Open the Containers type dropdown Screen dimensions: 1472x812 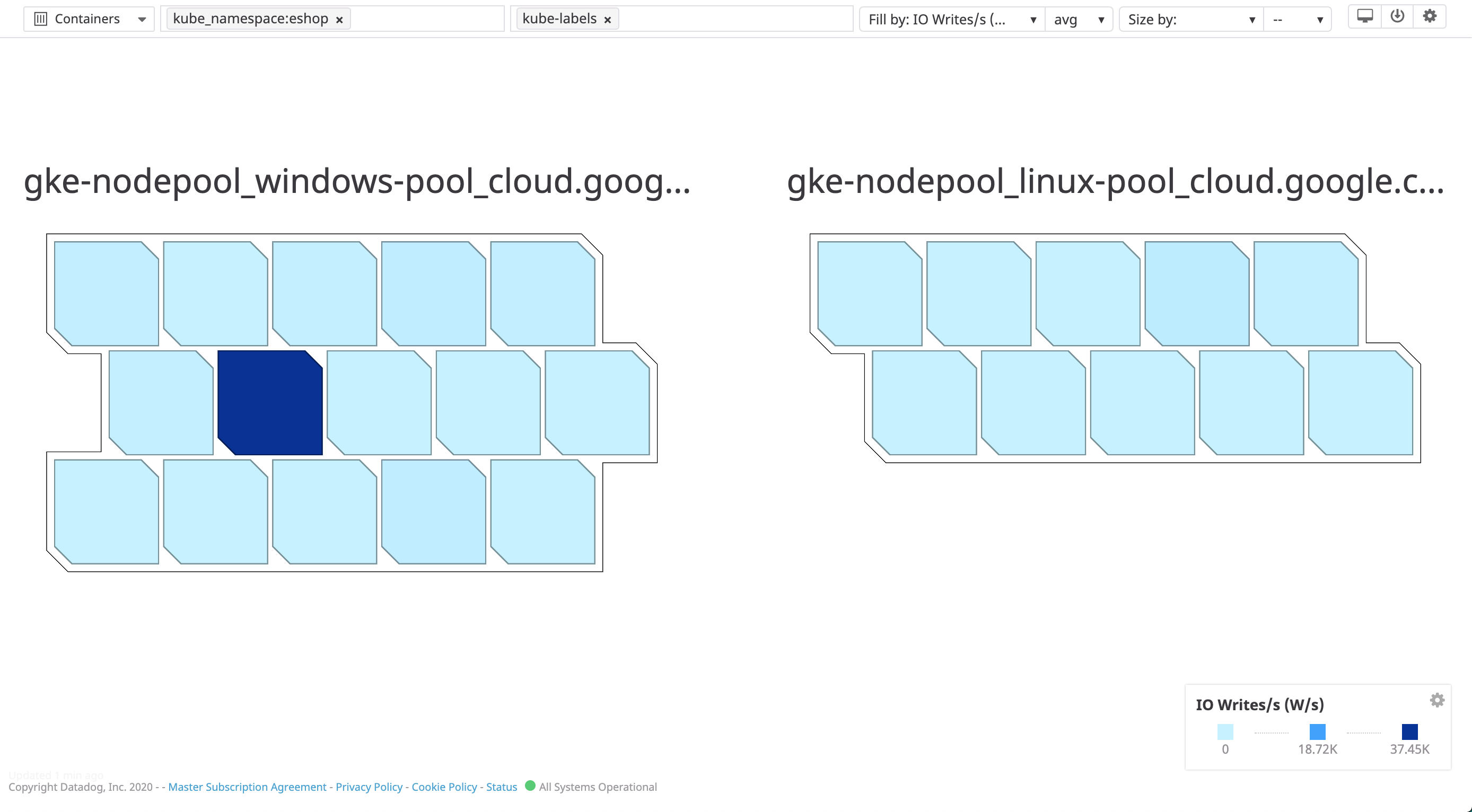point(142,18)
